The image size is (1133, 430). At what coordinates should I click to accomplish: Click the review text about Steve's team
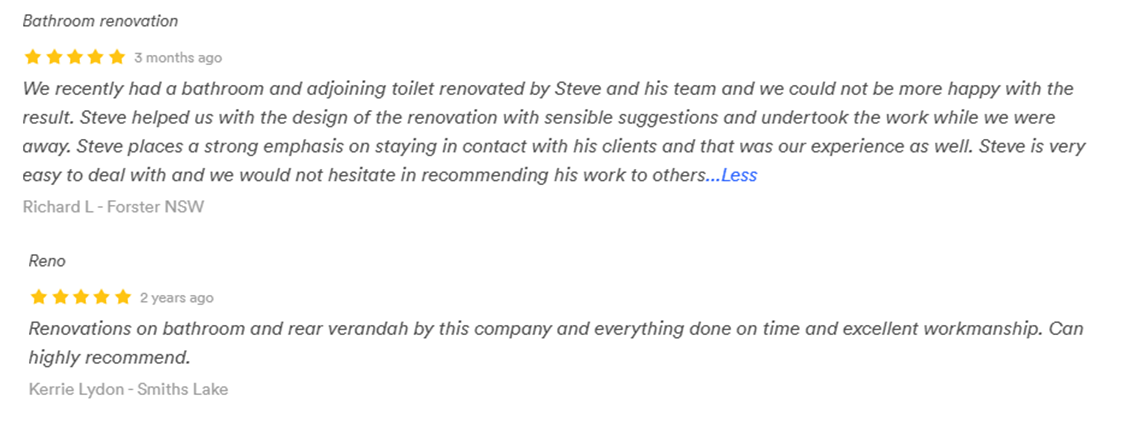554,132
